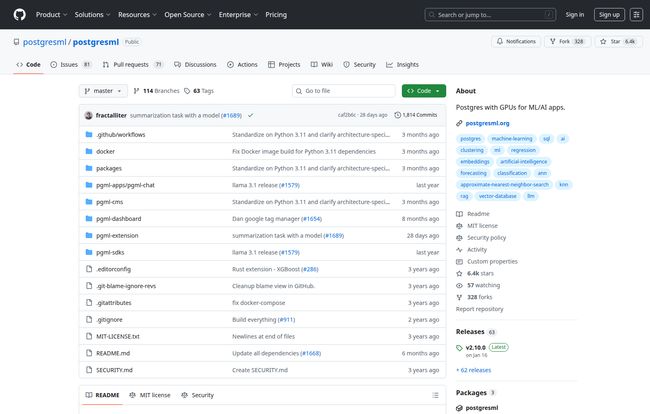Open the Wiki tab

click(x=322, y=65)
